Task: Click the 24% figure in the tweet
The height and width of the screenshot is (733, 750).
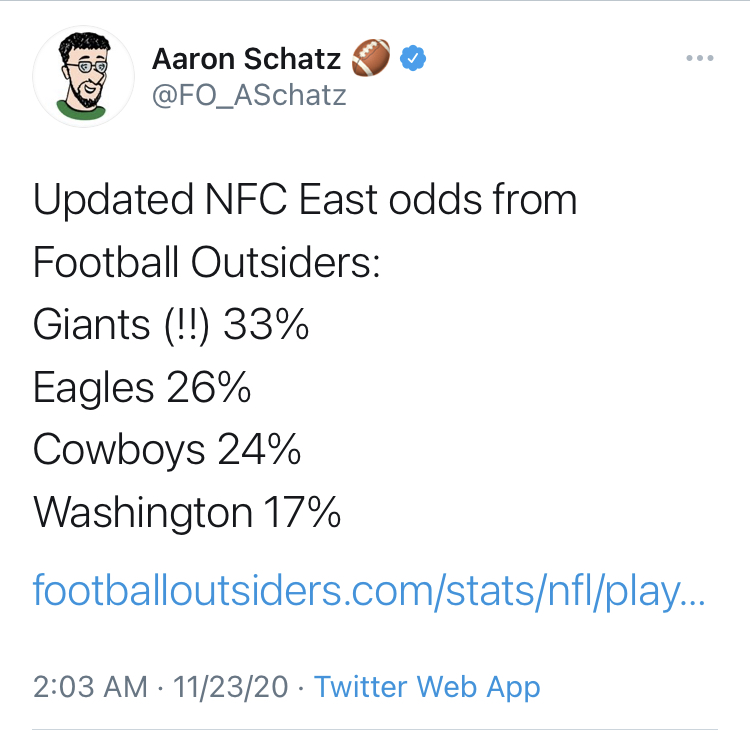Action: pyautogui.click(x=259, y=451)
